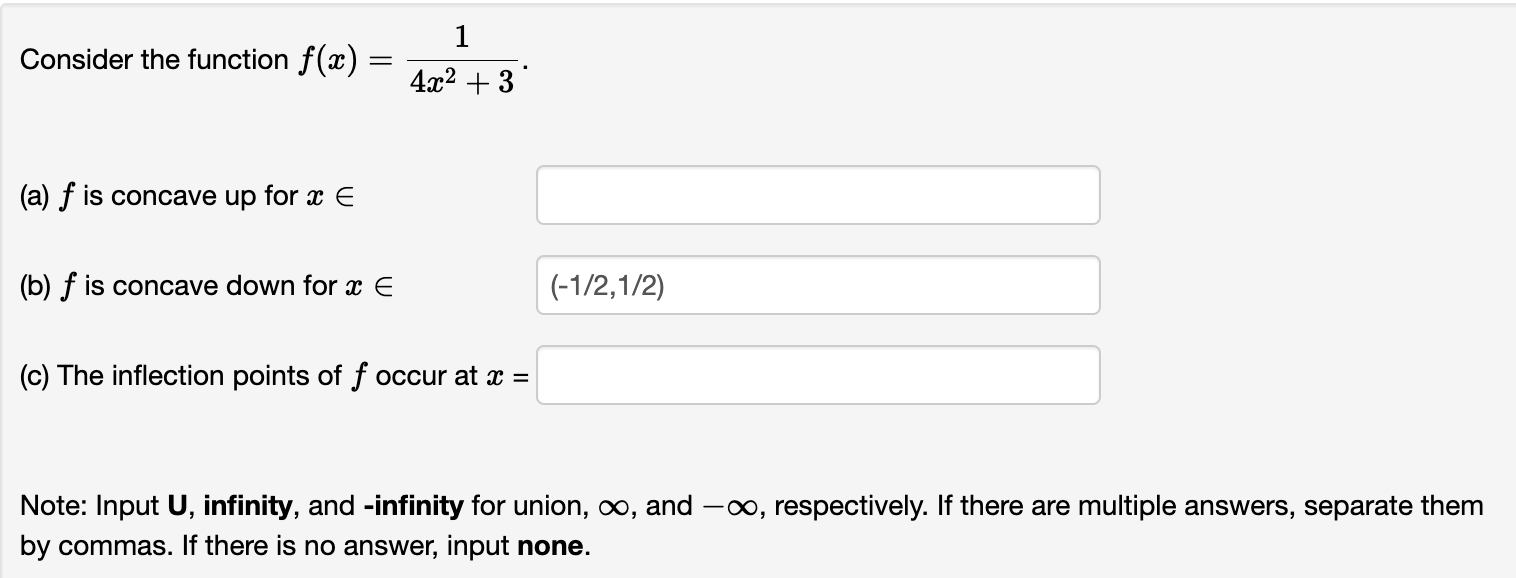Click the inflection points answer field for part (c)
1516x578 pixels.
point(817,374)
